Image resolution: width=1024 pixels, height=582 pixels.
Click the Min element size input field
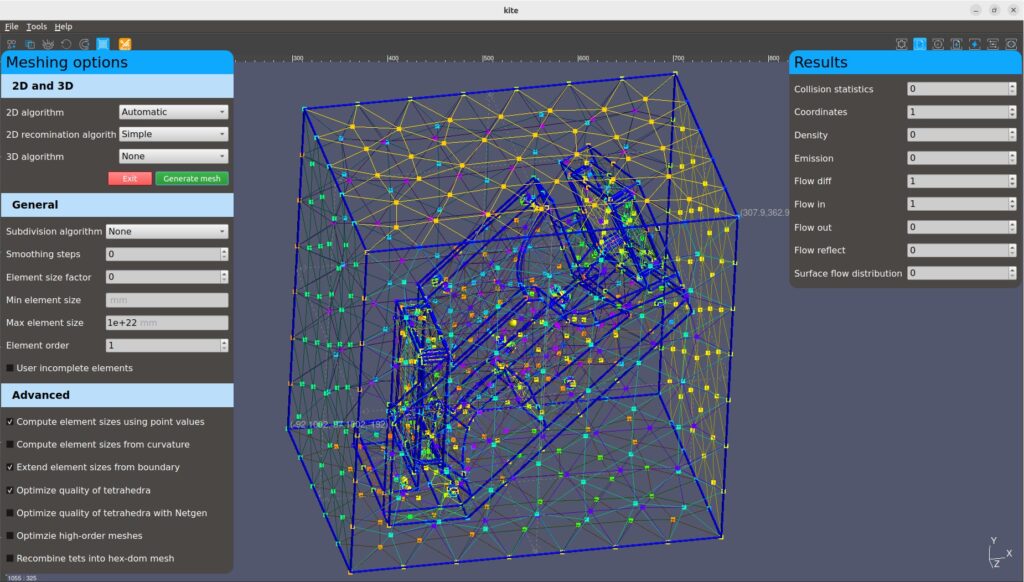[166, 300]
